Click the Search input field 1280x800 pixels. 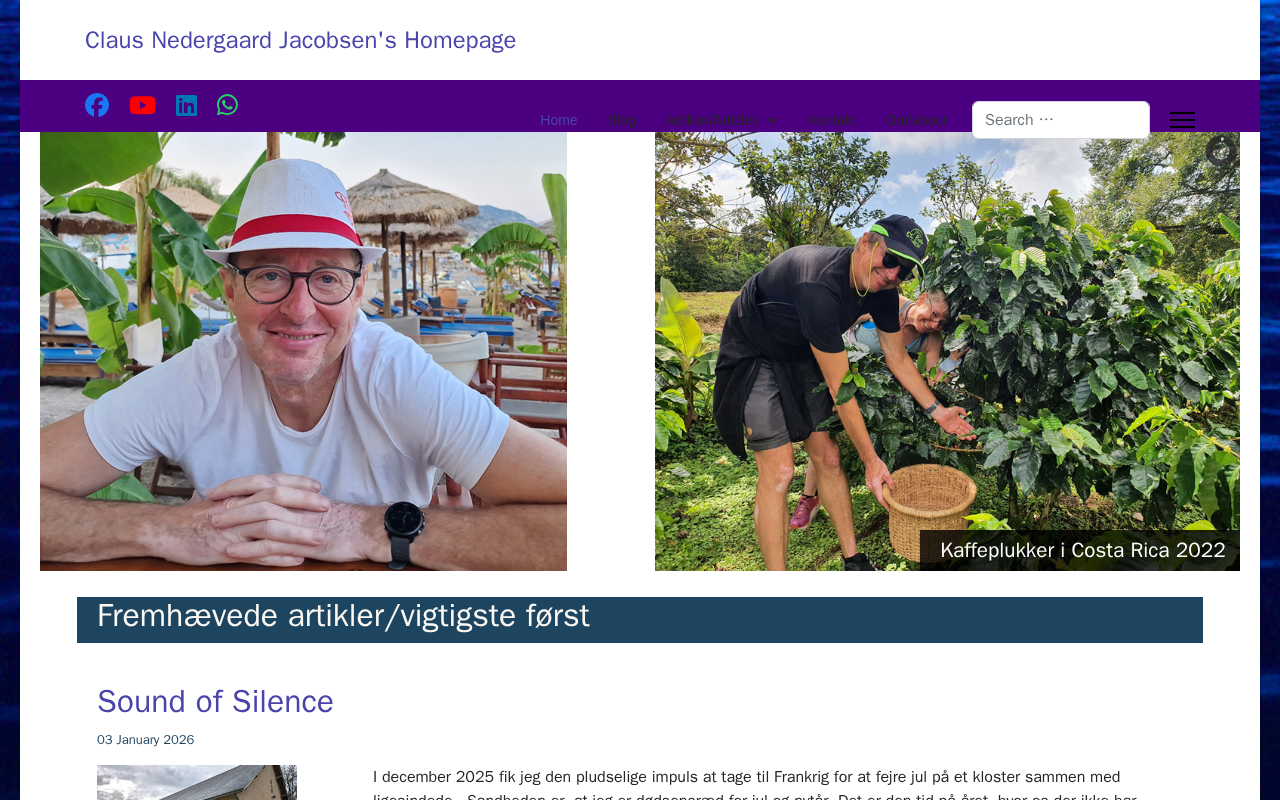pyautogui.click(x=1061, y=120)
